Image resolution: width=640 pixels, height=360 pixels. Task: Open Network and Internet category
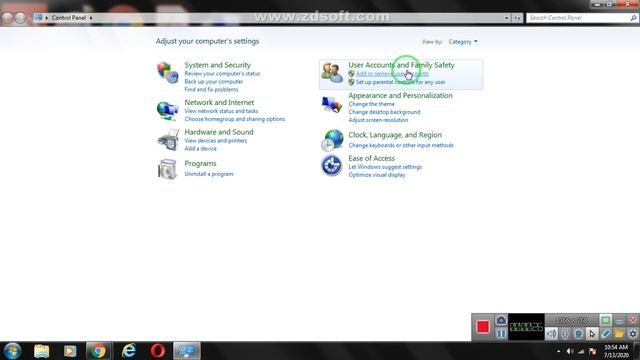(x=219, y=102)
